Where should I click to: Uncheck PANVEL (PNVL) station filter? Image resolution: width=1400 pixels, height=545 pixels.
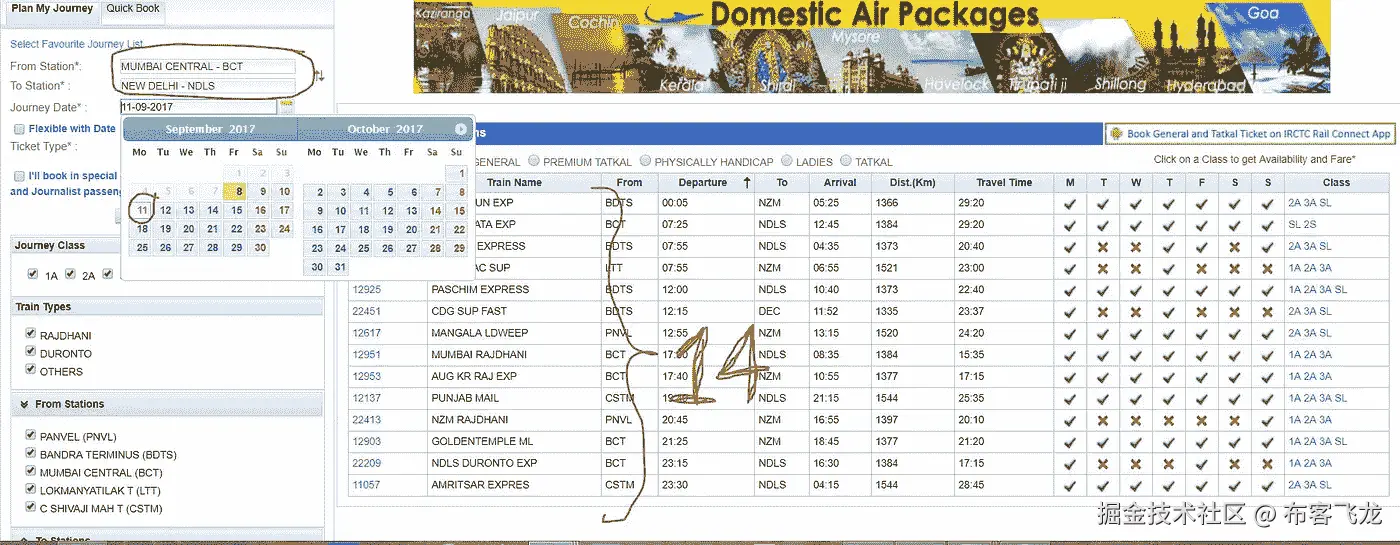tap(31, 436)
